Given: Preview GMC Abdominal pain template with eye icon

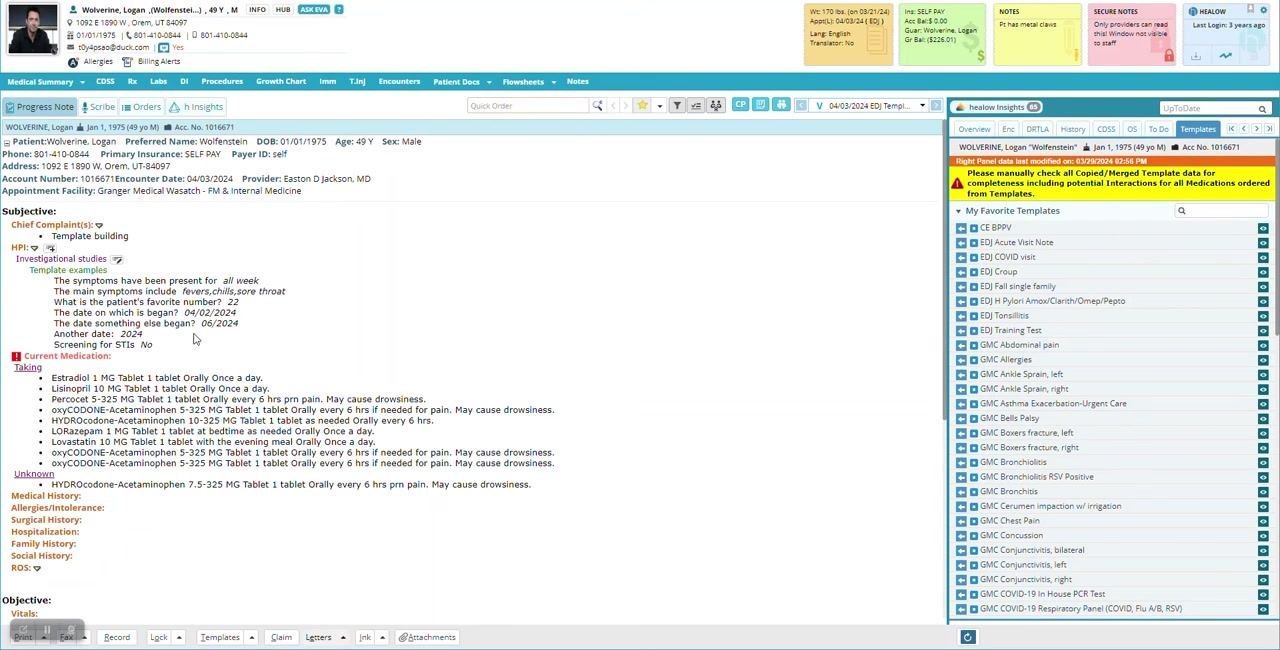Looking at the screenshot, I should (x=1263, y=345).
